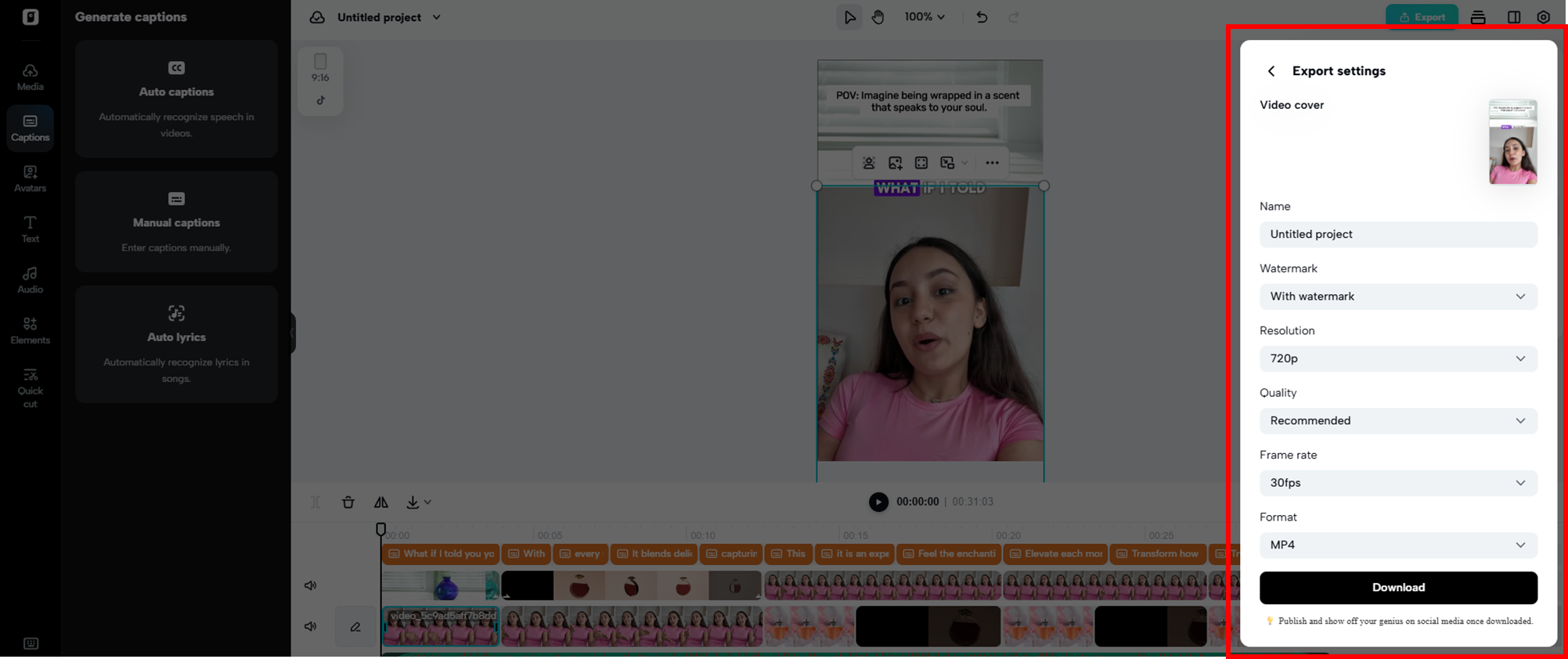Open the three-dot more options menu
The height and width of the screenshot is (659, 1568).
992,163
